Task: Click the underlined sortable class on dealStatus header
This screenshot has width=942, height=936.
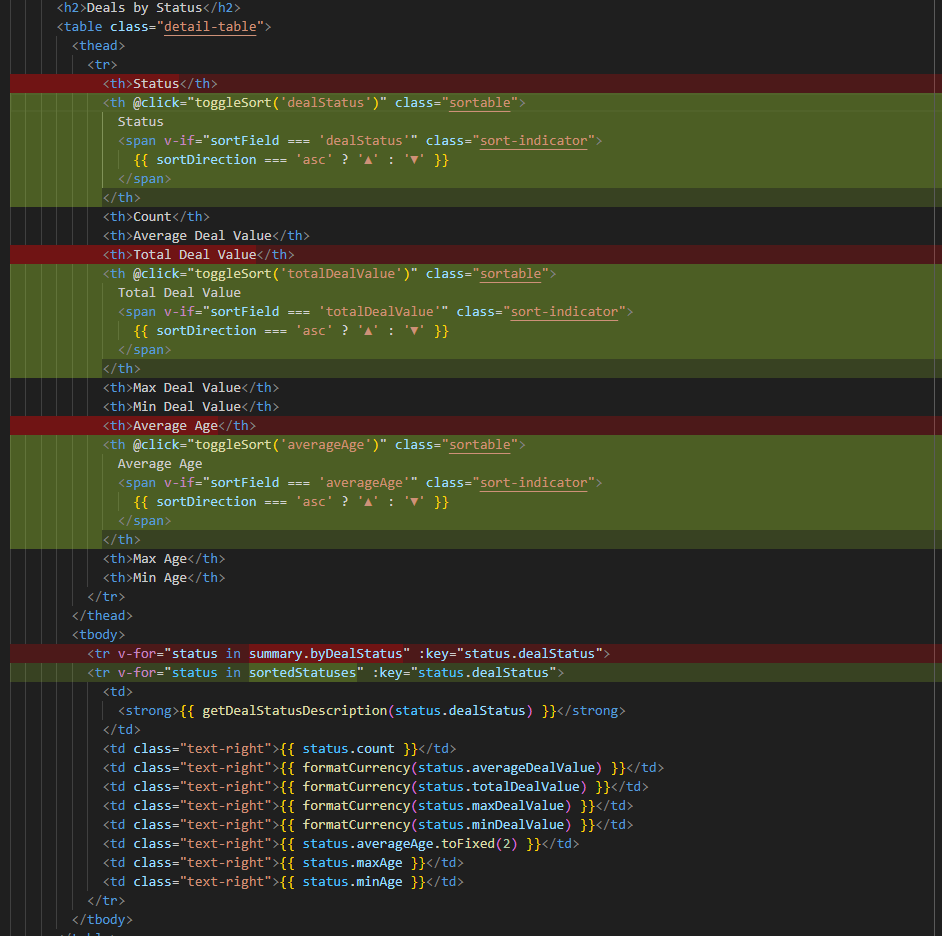Action: pyautogui.click(x=478, y=102)
